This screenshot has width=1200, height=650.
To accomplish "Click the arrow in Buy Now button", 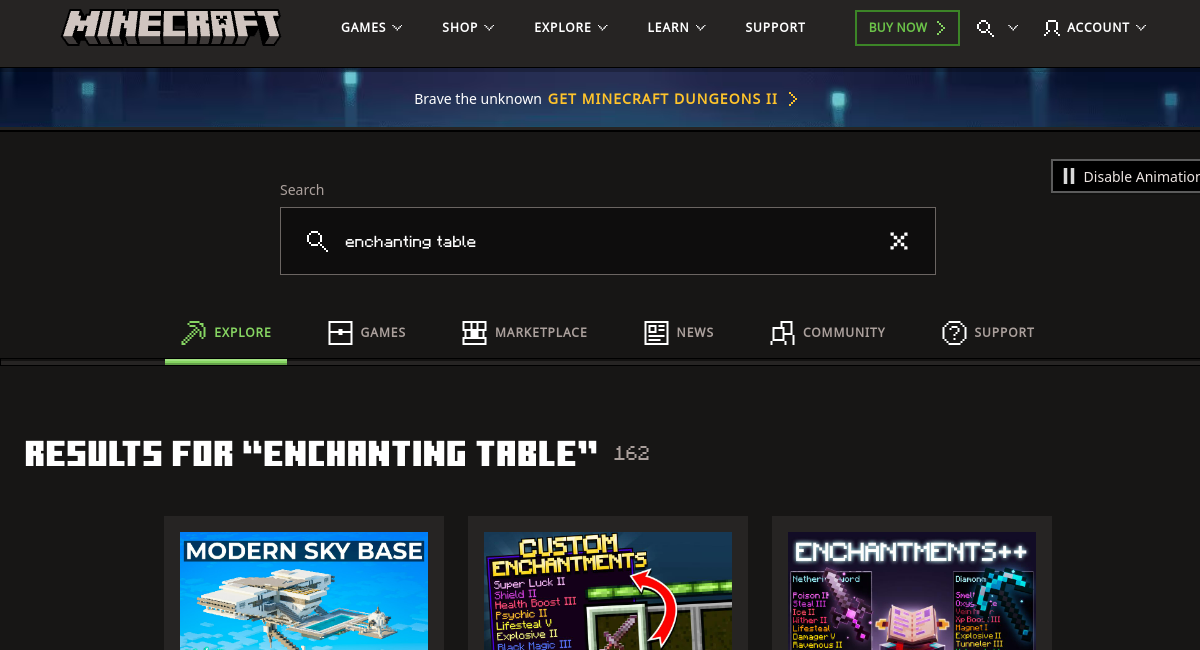I will (941, 28).
